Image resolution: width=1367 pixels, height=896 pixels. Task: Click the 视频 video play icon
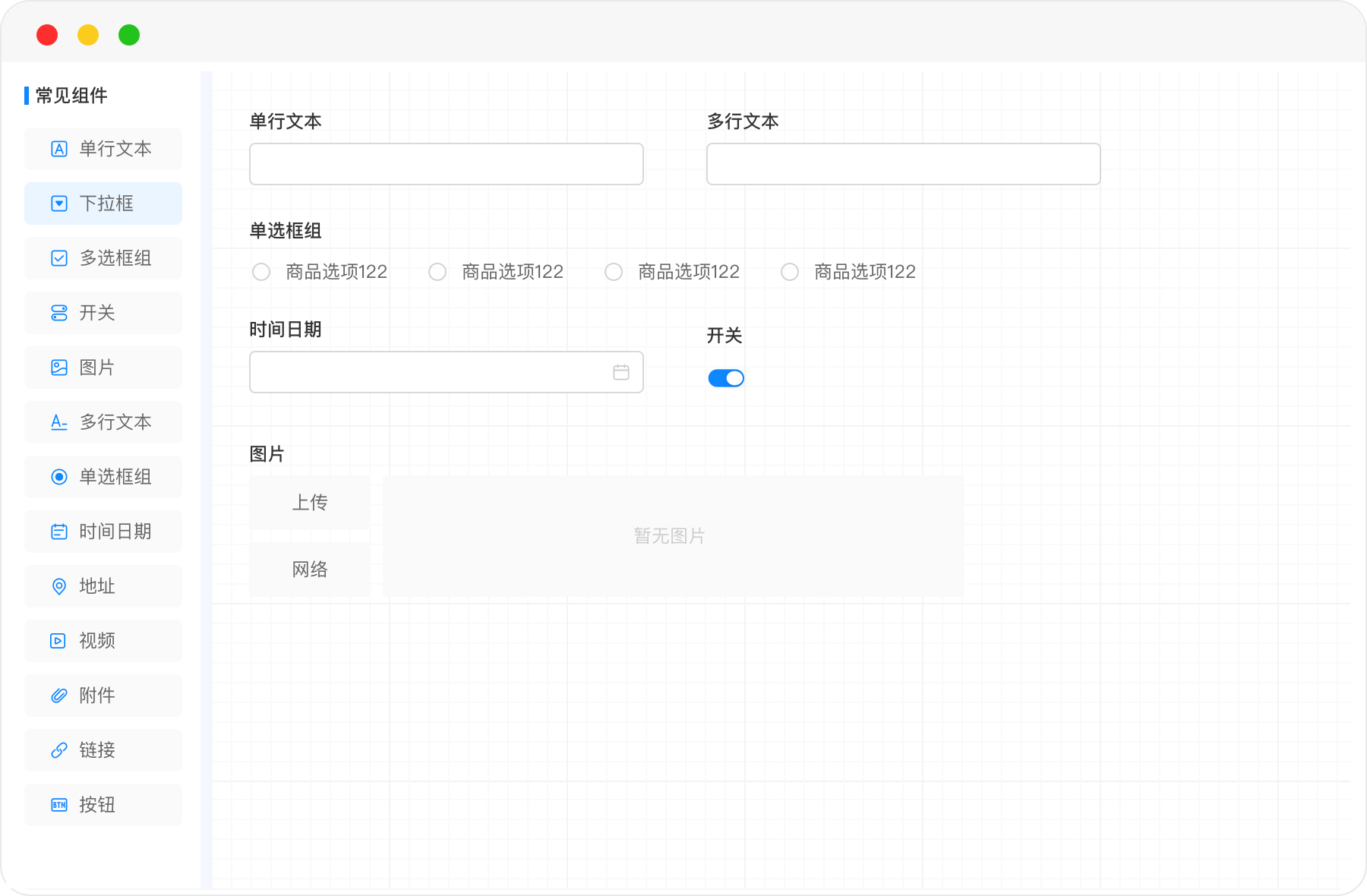[x=59, y=641]
